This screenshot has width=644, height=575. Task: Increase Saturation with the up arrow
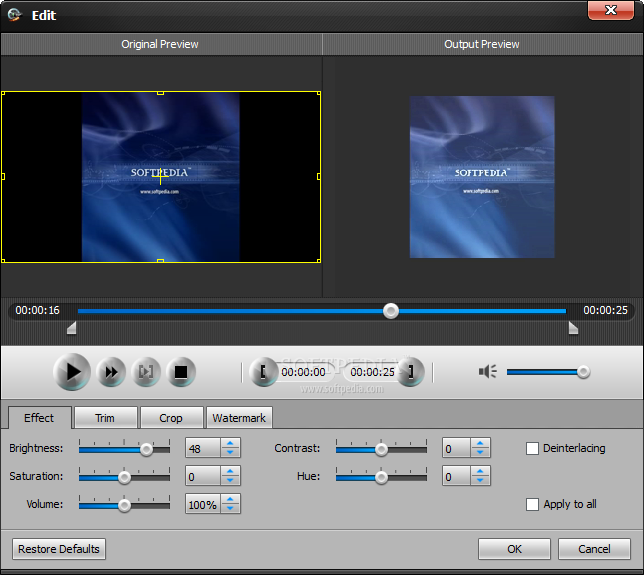click(x=230, y=471)
